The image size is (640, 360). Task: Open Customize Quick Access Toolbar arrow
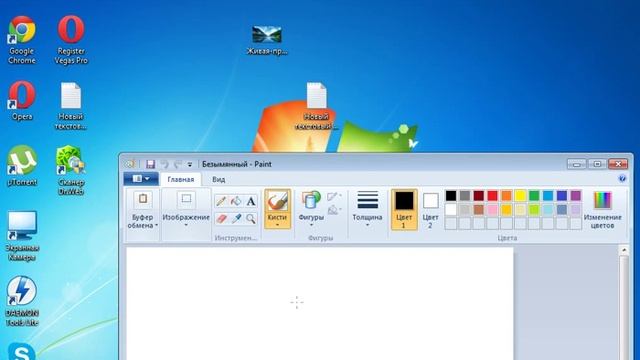pyautogui.click(x=190, y=164)
